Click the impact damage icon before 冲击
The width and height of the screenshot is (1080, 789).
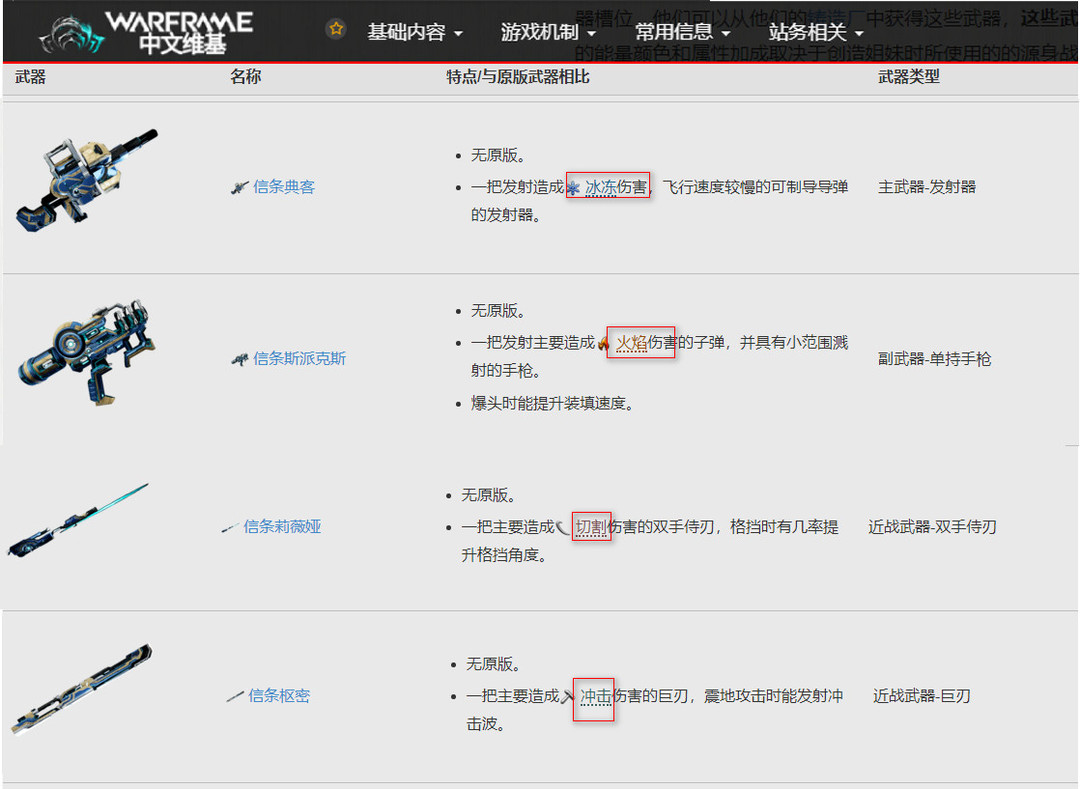568,696
